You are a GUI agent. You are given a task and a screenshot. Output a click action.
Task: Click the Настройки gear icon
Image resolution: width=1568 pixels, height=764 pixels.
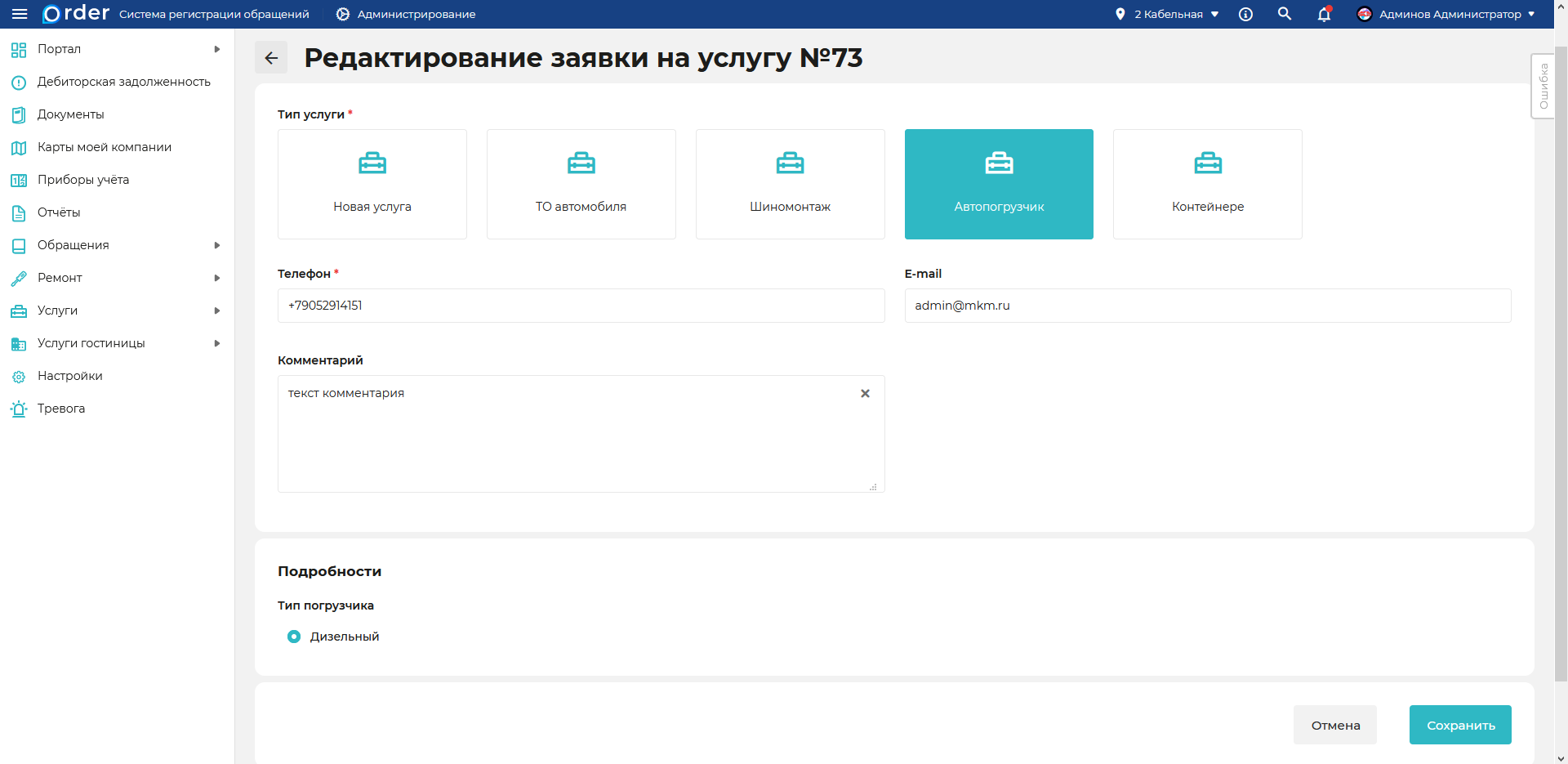(x=18, y=376)
